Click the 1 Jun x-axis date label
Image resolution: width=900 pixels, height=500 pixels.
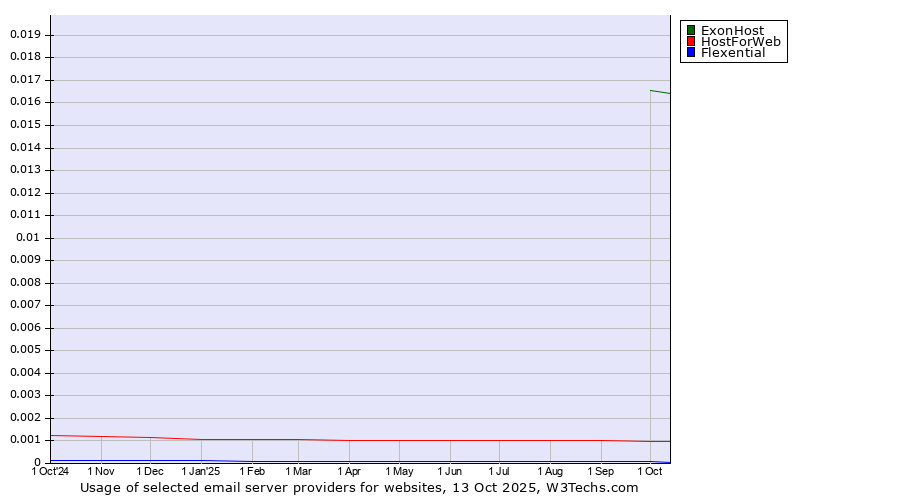[450, 471]
